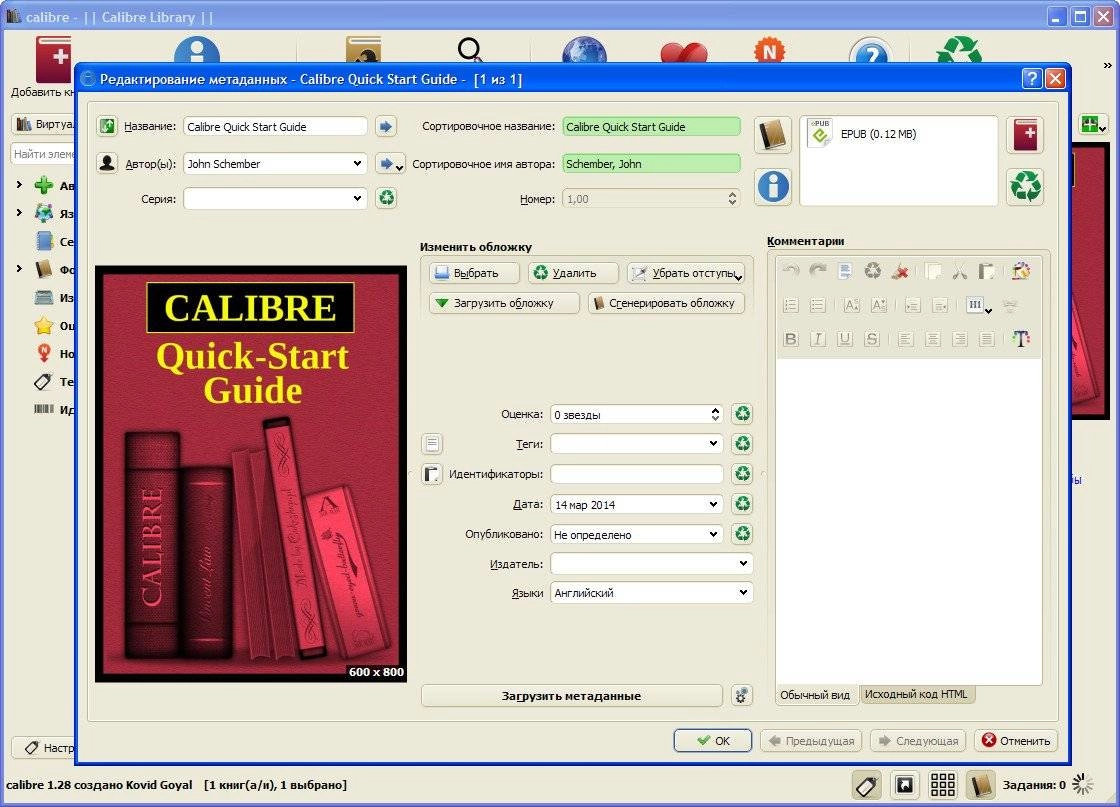Click the Оценка rating spinner
The height and width of the screenshot is (807, 1120).
click(636, 414)
